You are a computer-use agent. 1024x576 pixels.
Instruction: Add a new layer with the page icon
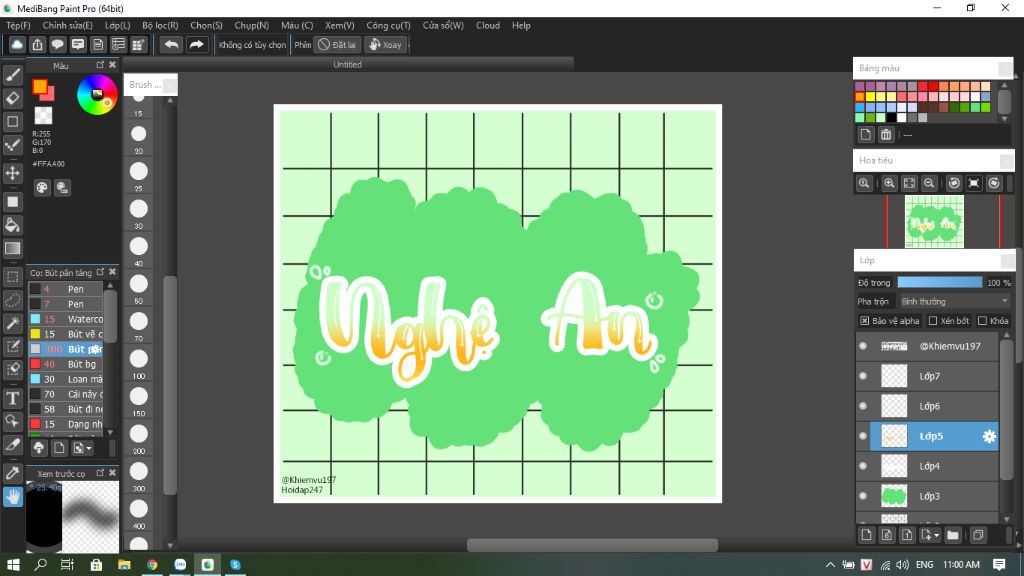(x=866, y=535)
